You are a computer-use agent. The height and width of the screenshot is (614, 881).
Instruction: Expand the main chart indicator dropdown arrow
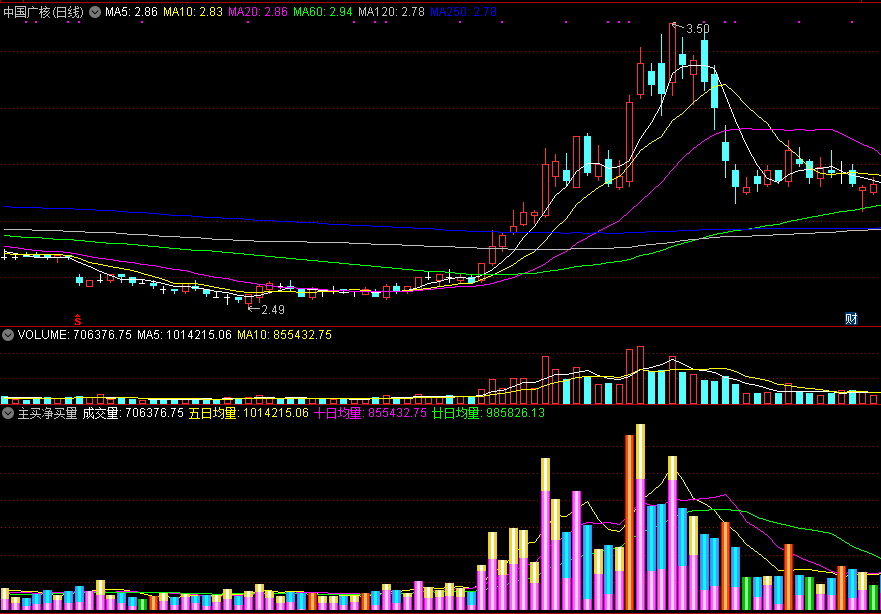click(95, 12)
